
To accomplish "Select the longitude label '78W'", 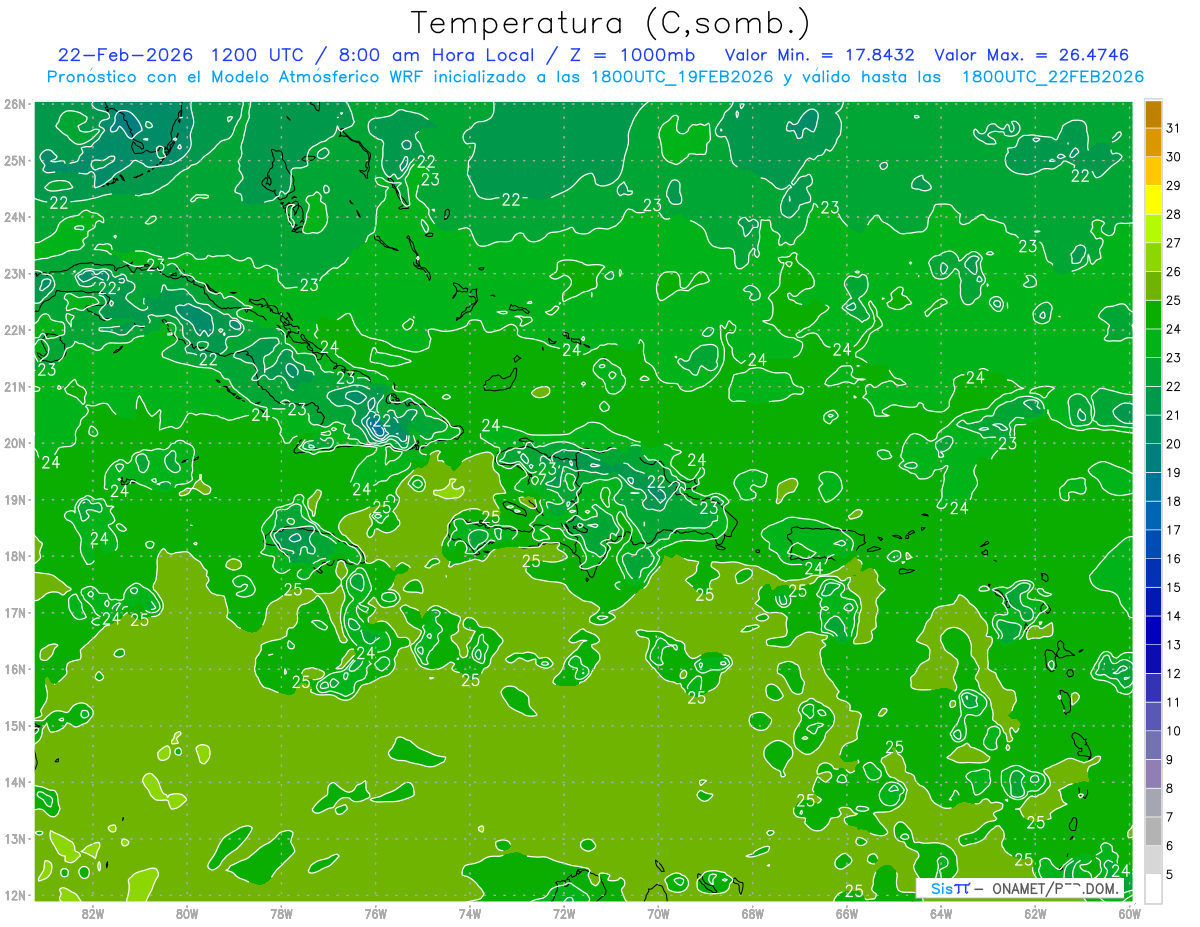I will click(x=281, y=913).
